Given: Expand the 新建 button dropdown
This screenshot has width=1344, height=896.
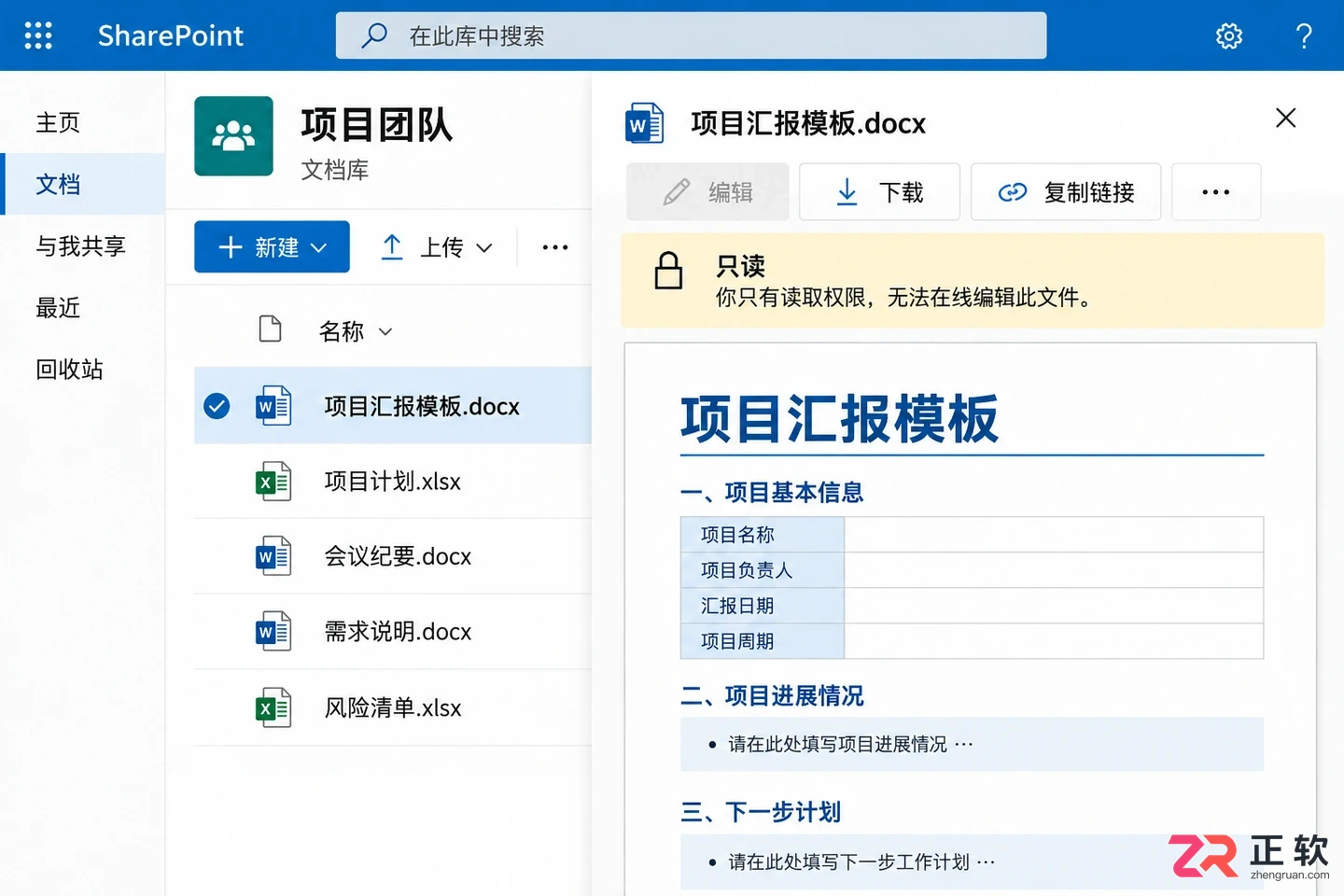Looking at the screenshot, I should (319, 247).
